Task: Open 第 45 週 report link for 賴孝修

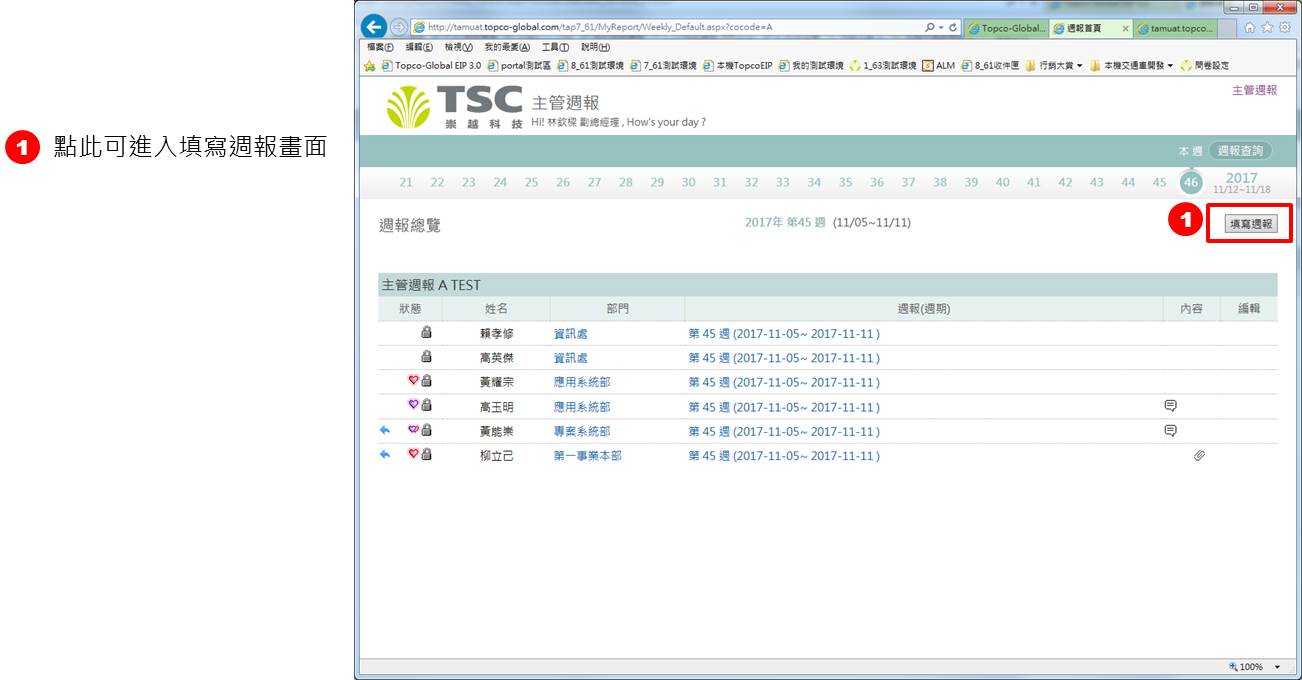Action: tap(784, 333)
